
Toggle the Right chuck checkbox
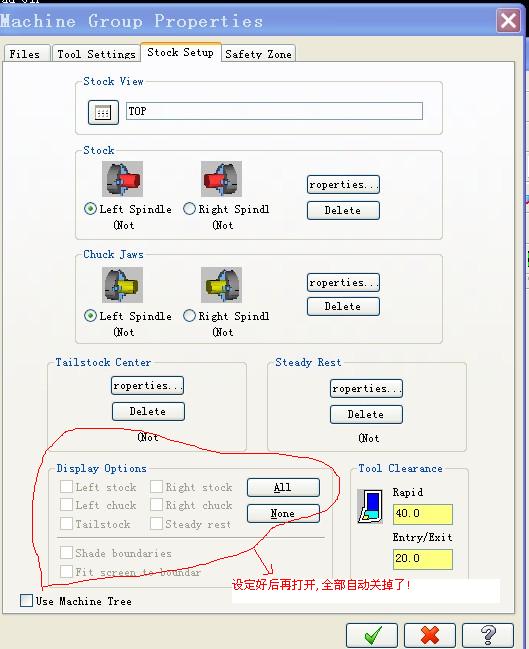coord(156,505)
